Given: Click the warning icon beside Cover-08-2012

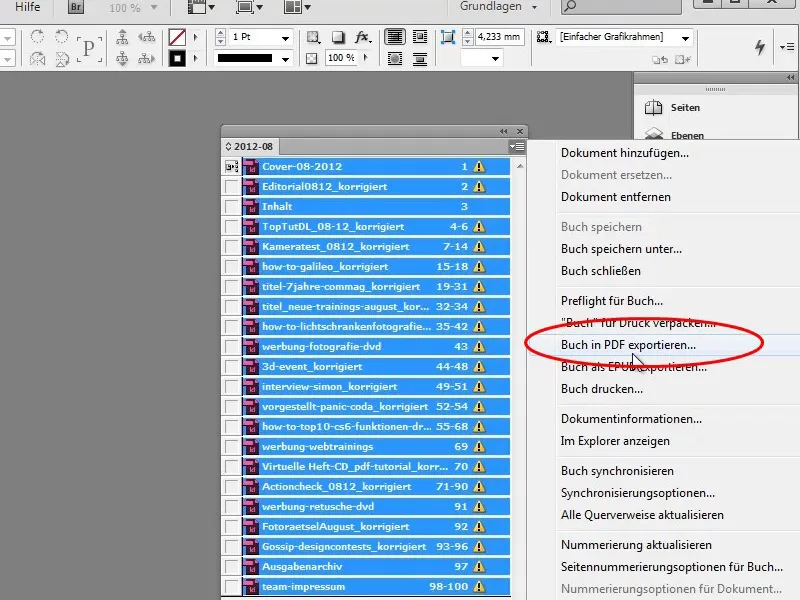Looking at the screenshot, I should coord(479,167).
